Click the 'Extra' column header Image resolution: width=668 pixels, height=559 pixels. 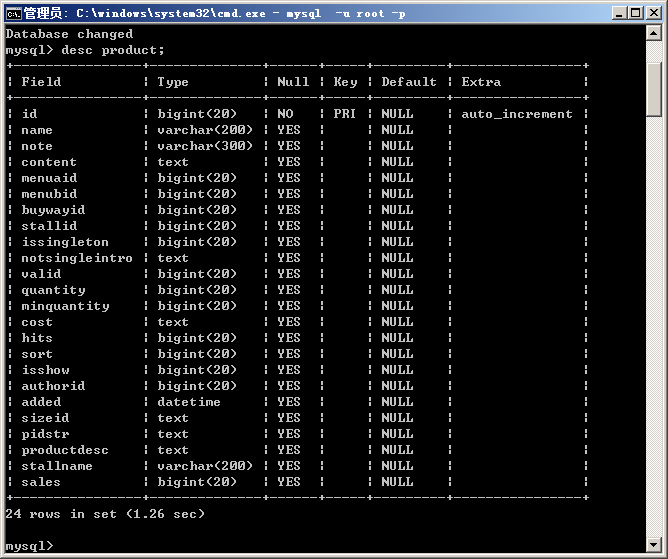coord(481,82)
